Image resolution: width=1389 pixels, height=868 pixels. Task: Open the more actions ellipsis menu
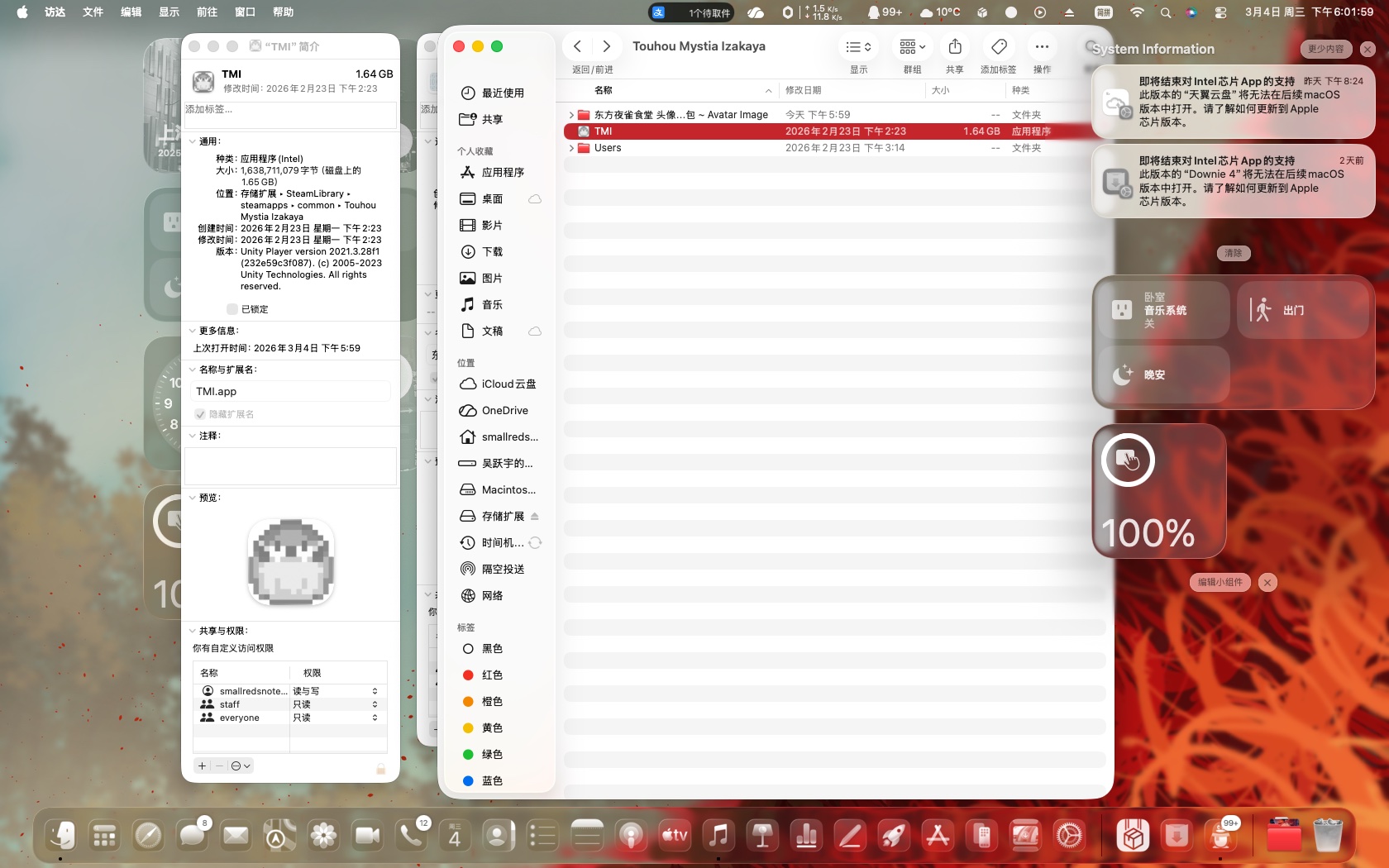(1042, 47)
